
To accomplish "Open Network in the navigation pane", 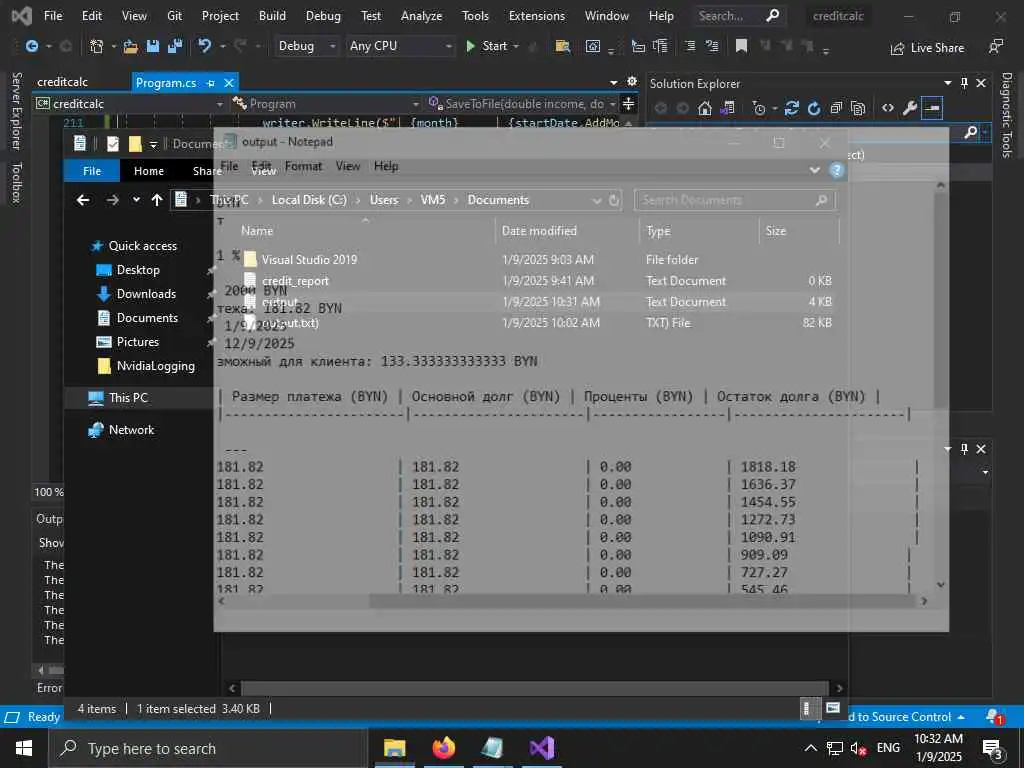I will (x=131, y=430).
